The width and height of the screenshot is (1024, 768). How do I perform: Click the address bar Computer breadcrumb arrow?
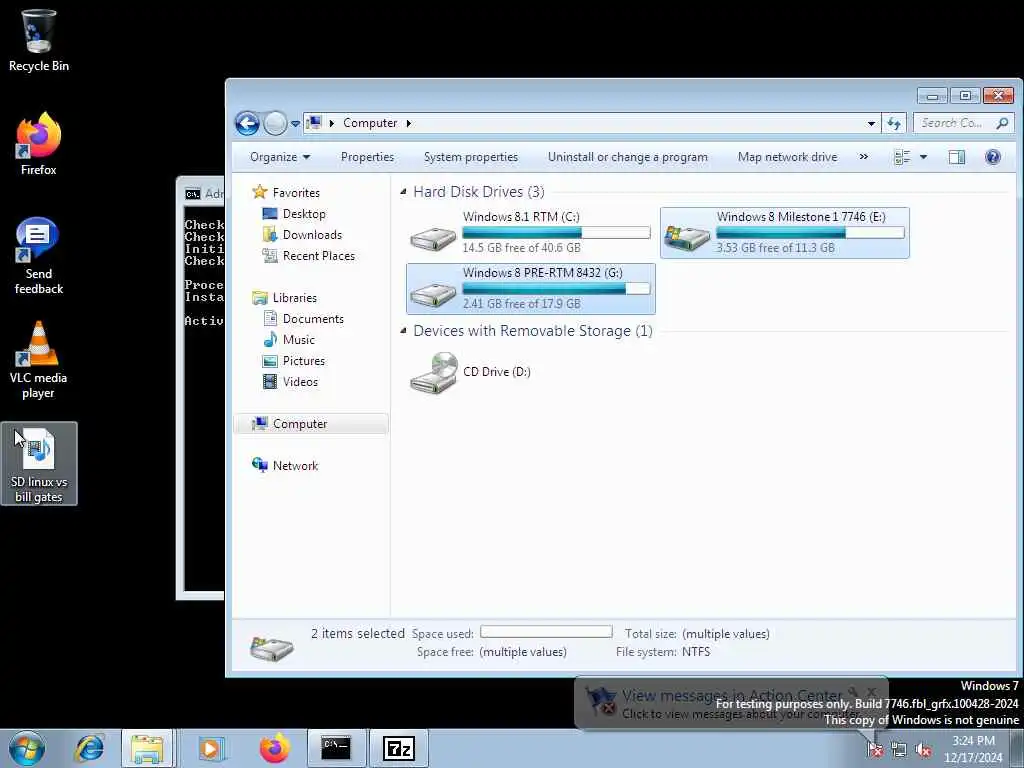(x=409, y=123)
